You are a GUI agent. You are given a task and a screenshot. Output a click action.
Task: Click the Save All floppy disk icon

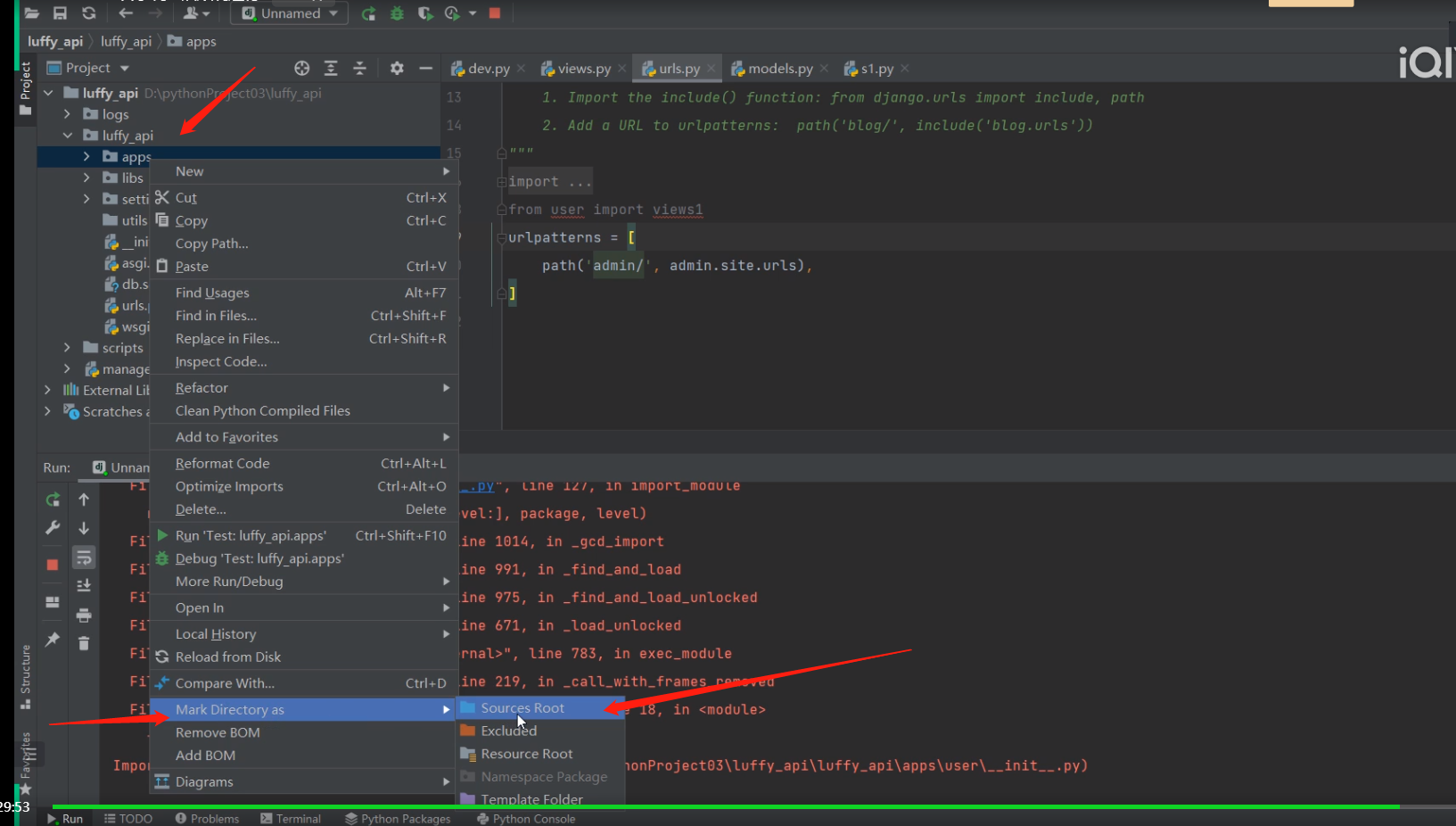60,13
